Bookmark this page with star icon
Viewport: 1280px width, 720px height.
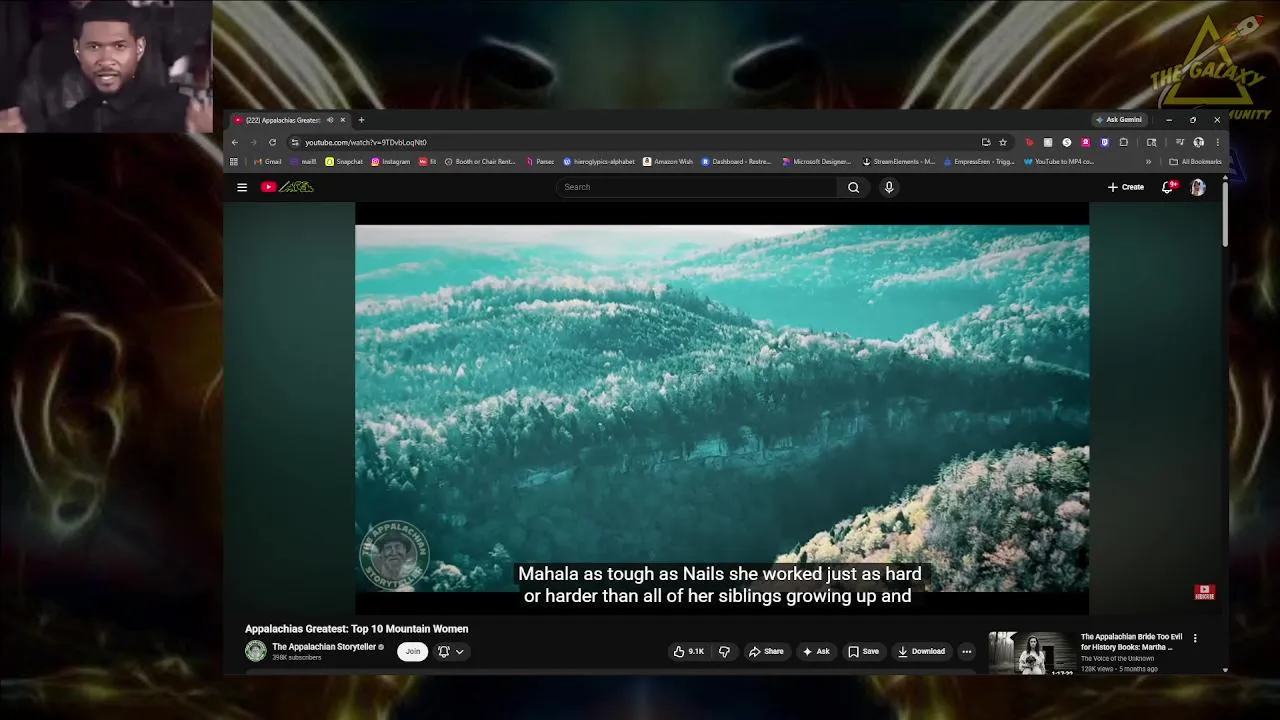[x=1003, y=142]
